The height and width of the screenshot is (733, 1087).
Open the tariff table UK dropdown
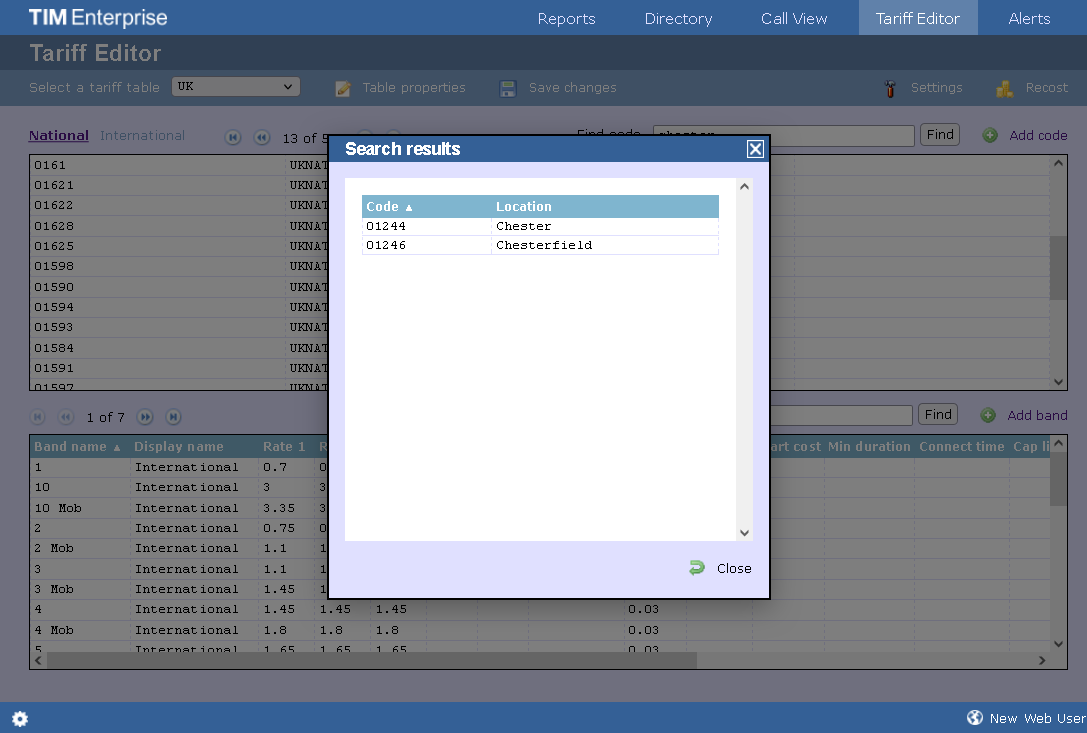[236, 87]
